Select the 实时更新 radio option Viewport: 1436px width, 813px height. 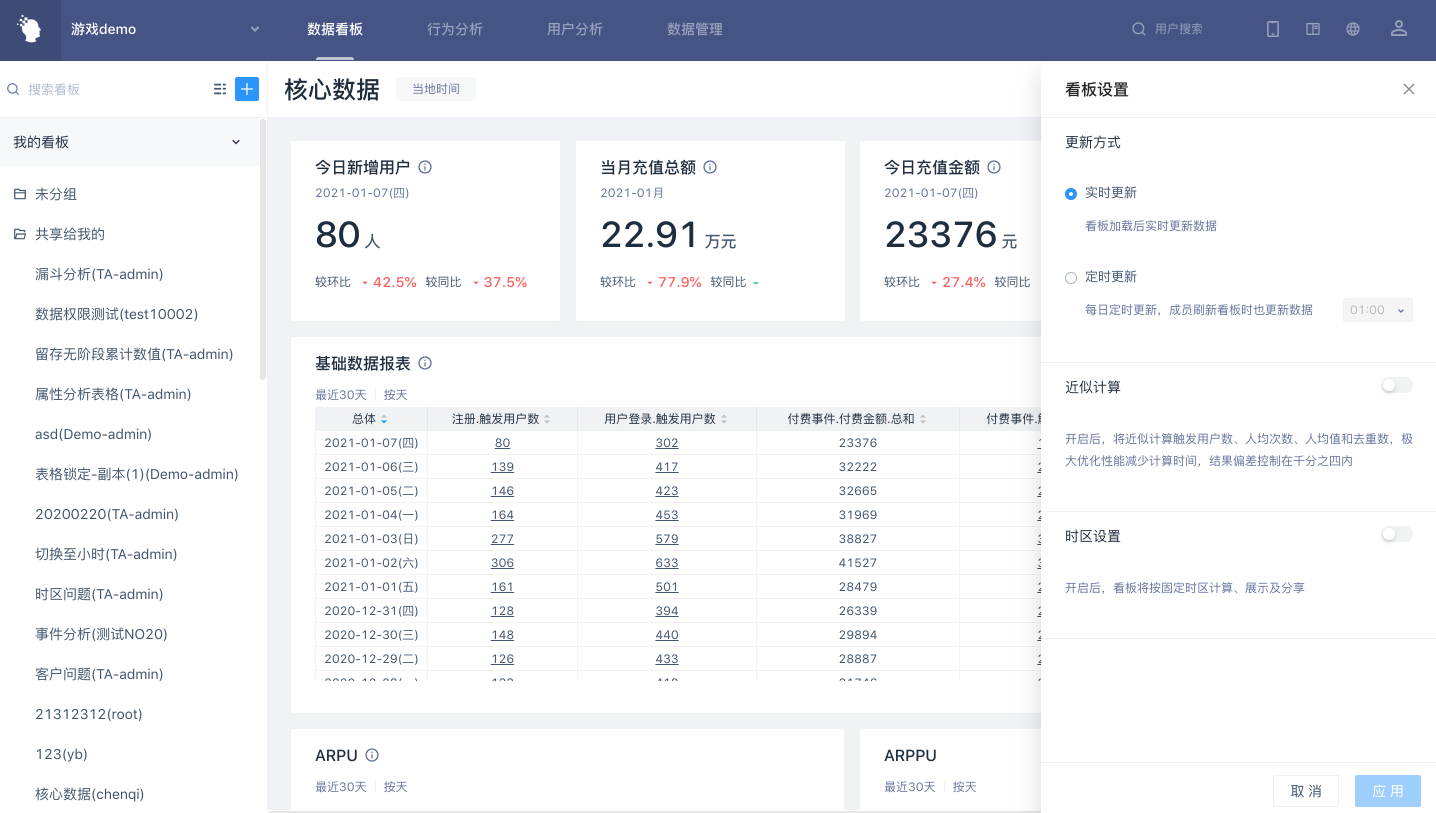[1071, 193]
